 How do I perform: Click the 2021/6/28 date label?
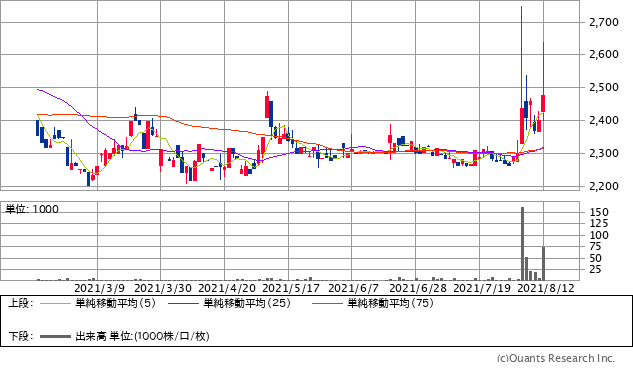(418, 288)
